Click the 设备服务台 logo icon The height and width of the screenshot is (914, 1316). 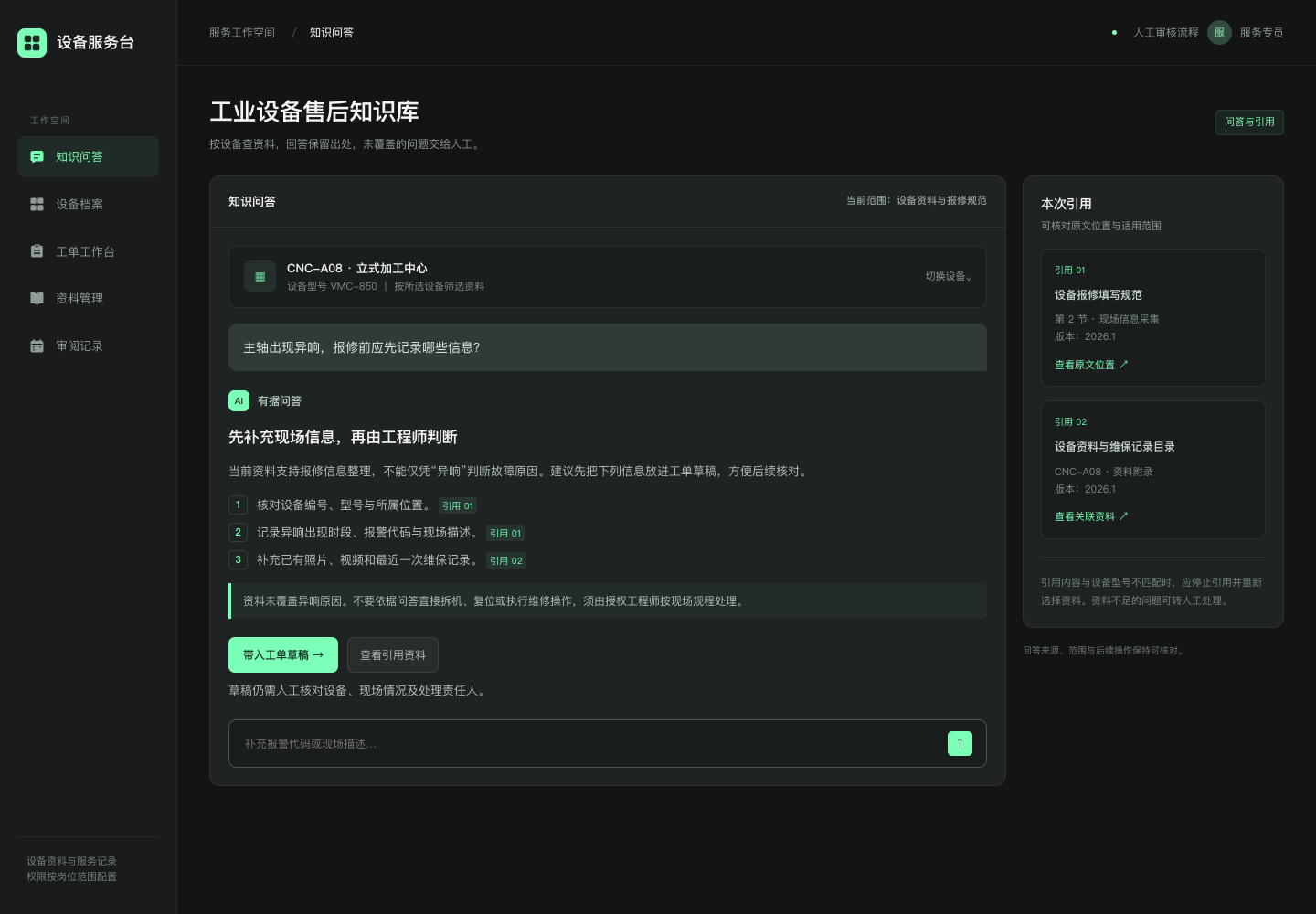[x=32, y=42]
